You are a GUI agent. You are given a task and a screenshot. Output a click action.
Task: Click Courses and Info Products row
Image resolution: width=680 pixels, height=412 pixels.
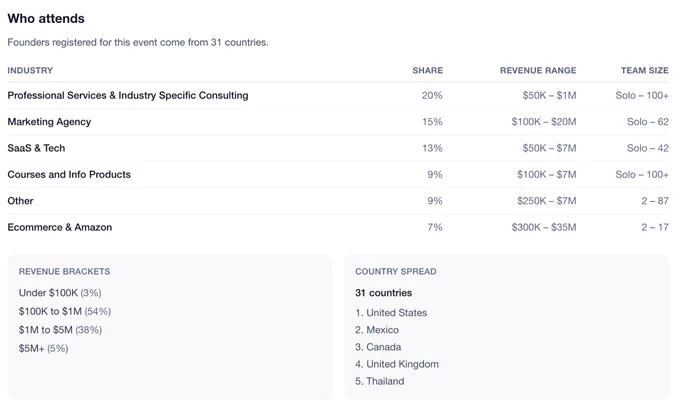click(338, 174)
